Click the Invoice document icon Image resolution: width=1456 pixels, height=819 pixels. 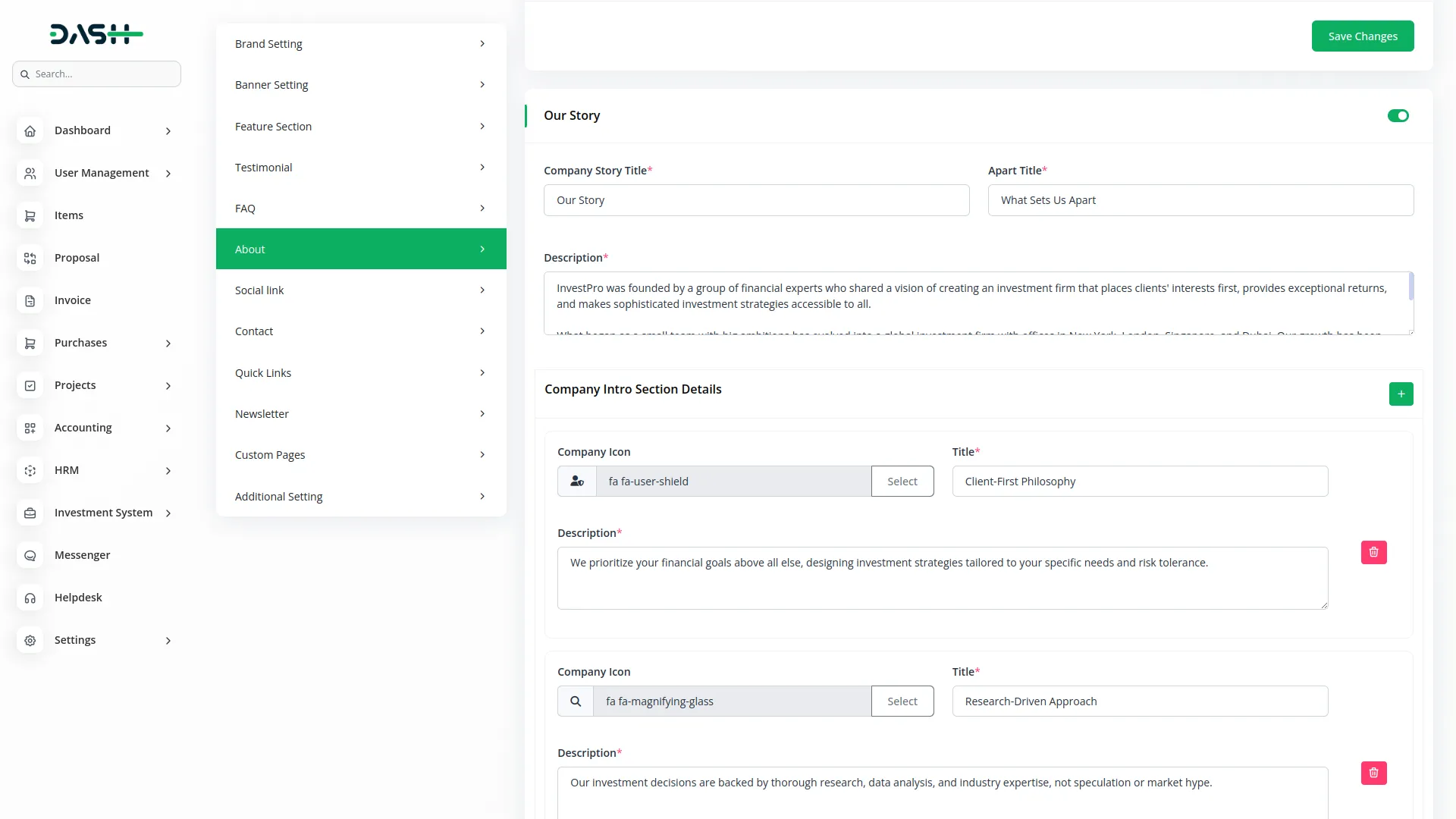pos(30,300)
